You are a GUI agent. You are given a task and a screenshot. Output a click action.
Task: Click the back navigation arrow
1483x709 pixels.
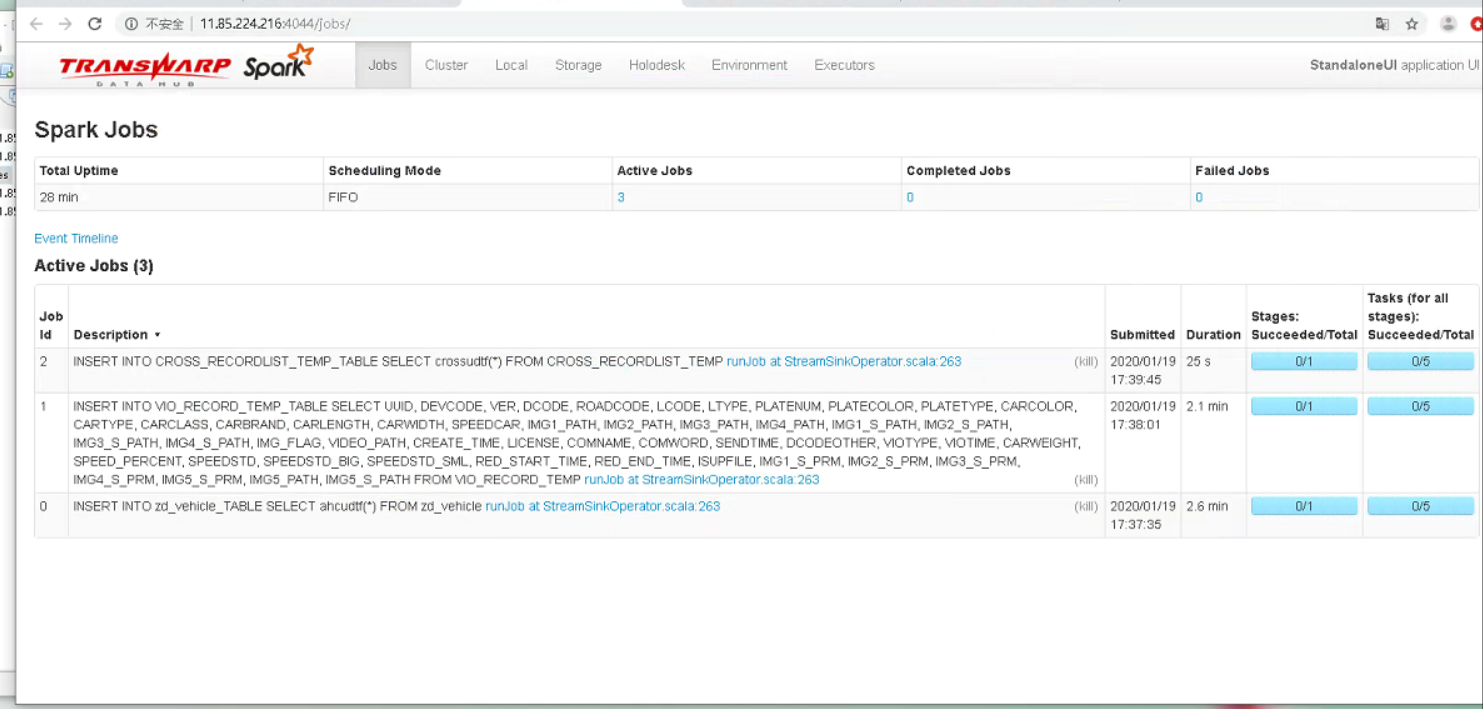click(35, 22)
